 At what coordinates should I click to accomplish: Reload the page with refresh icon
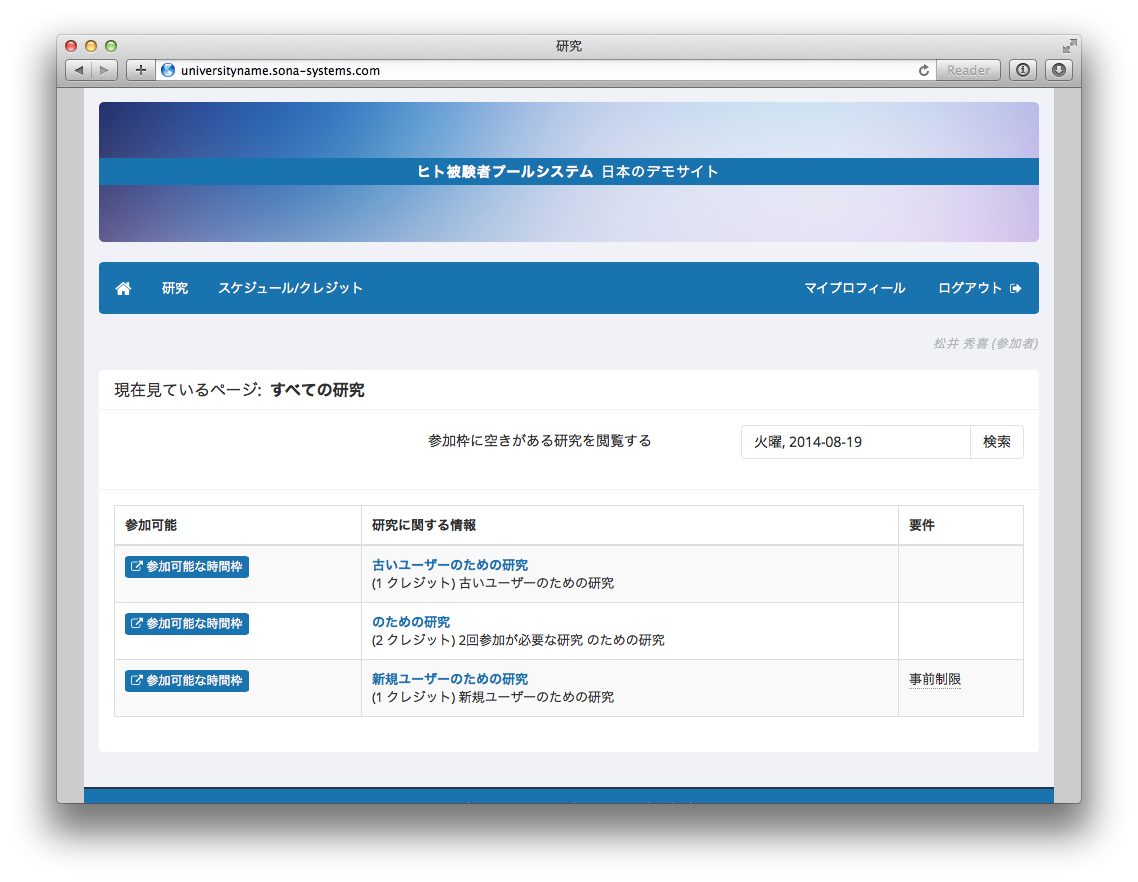pos(923,70)
